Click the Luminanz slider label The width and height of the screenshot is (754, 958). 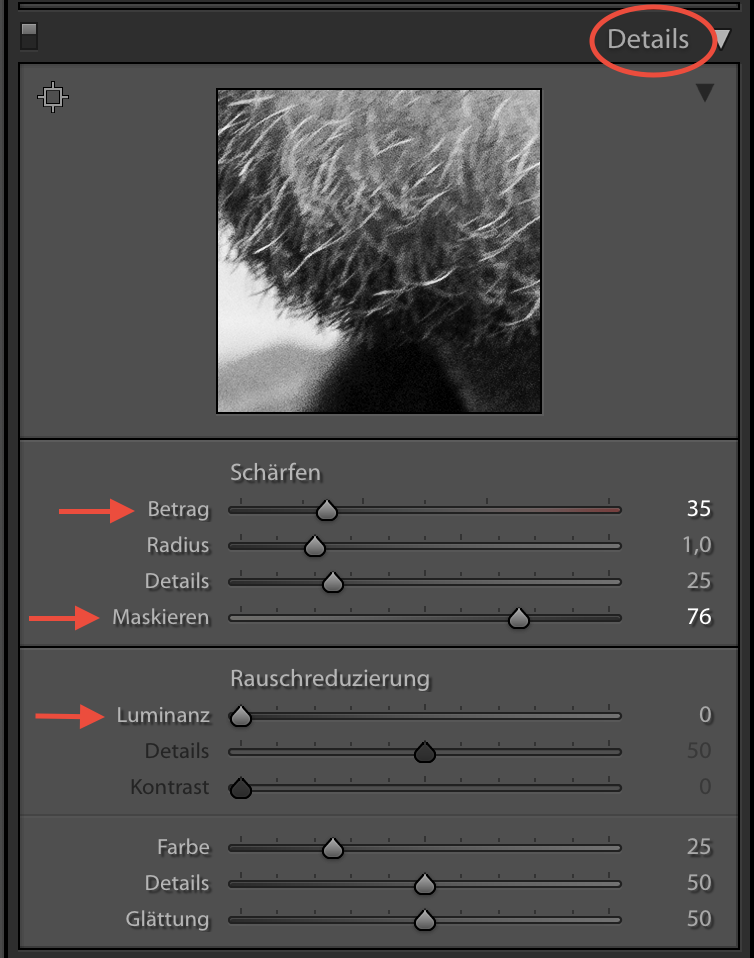click(163, 715)
